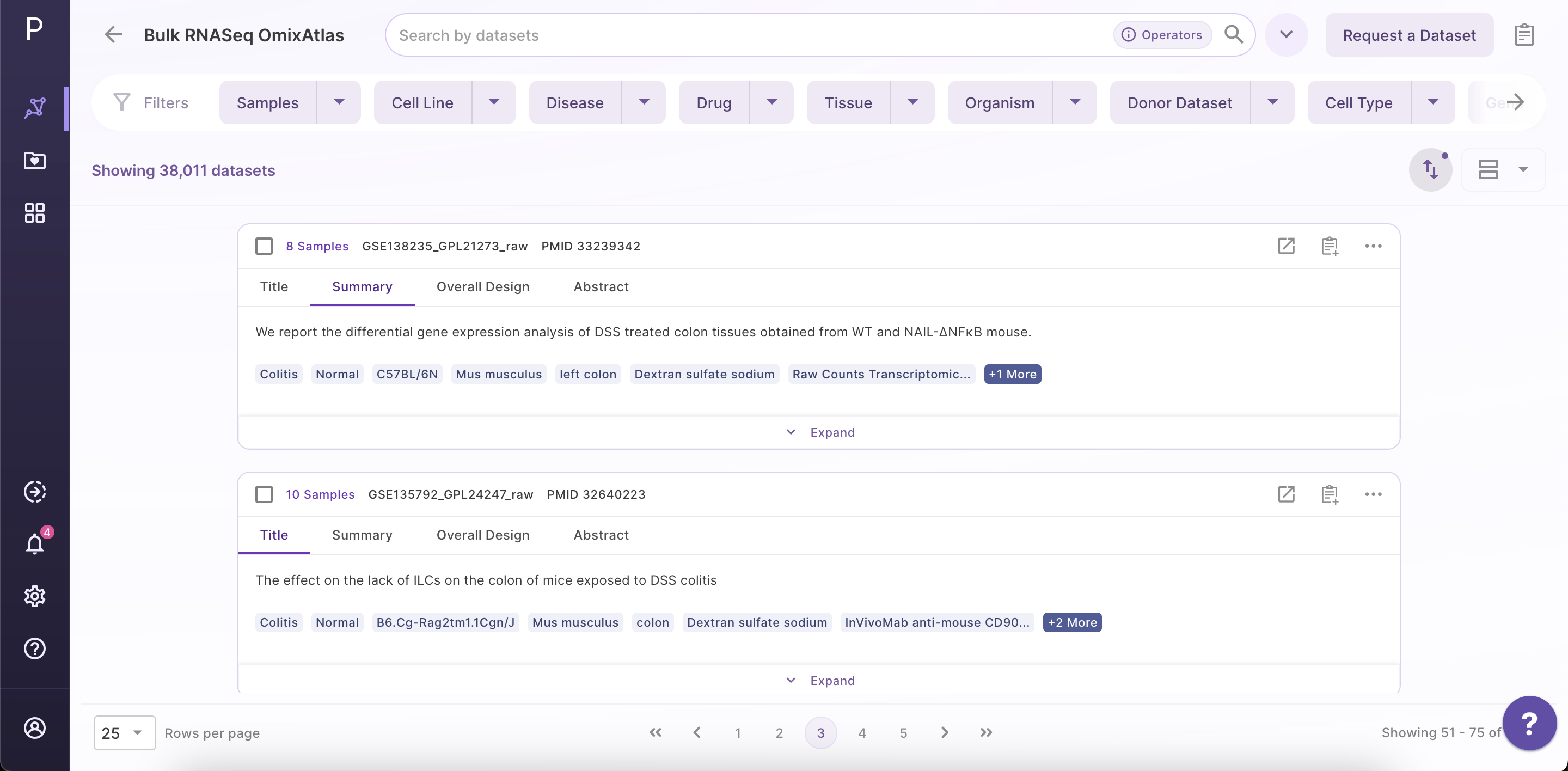The height and width of the screenshot is (771, 1568).
Task: Copy GSE135792 details via clipboard icon
Action: pyautogui.click(x=1330, y=494)
